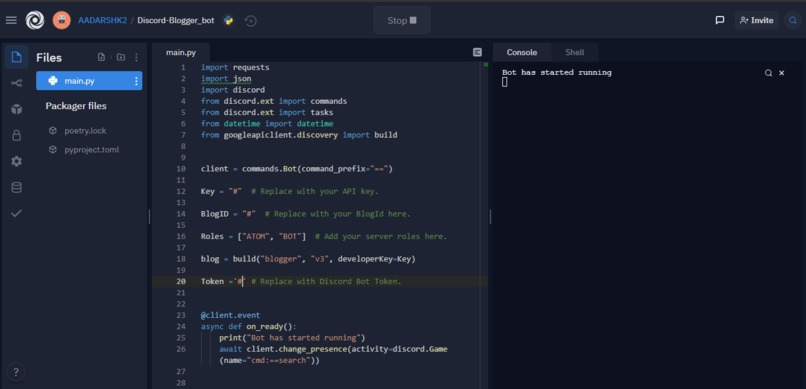Switch to the Console tab

[x=522, y=52]
